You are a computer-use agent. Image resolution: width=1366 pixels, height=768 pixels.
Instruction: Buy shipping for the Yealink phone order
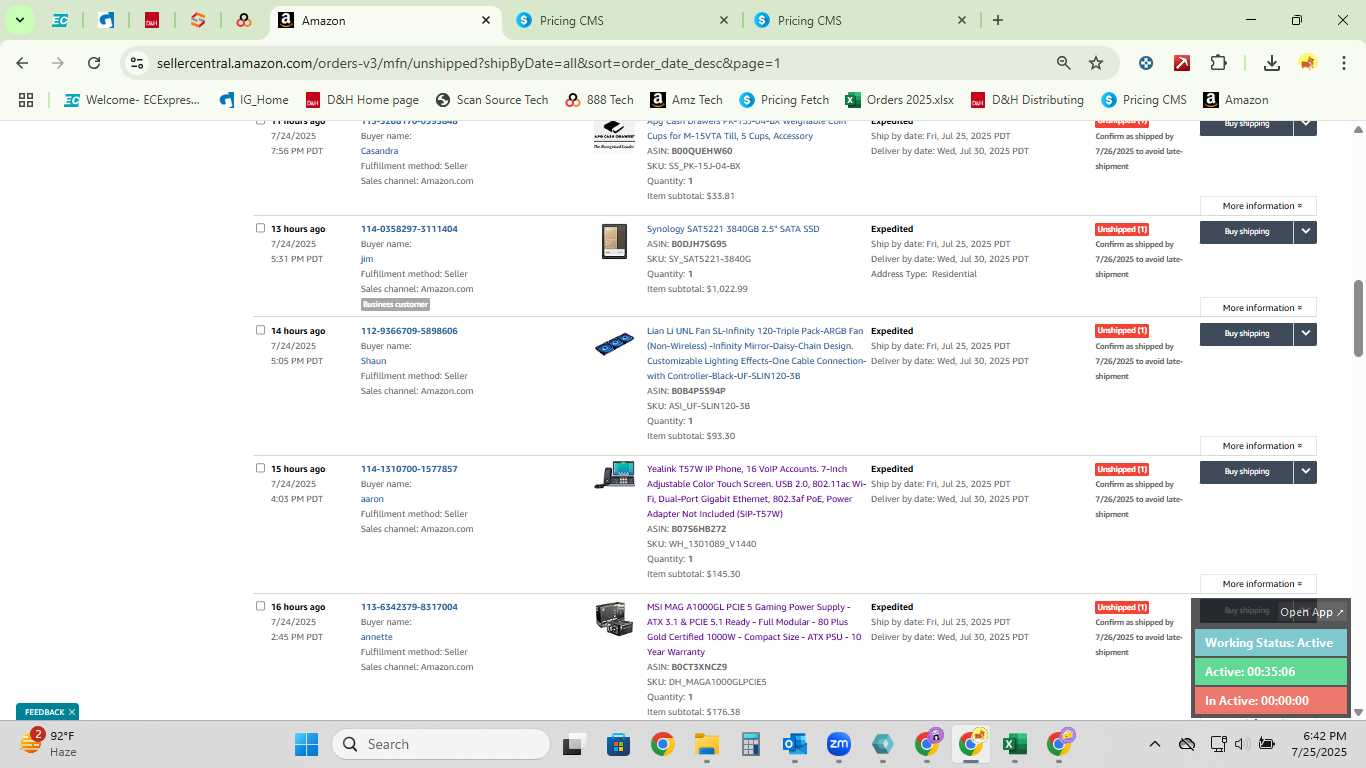1246,471
